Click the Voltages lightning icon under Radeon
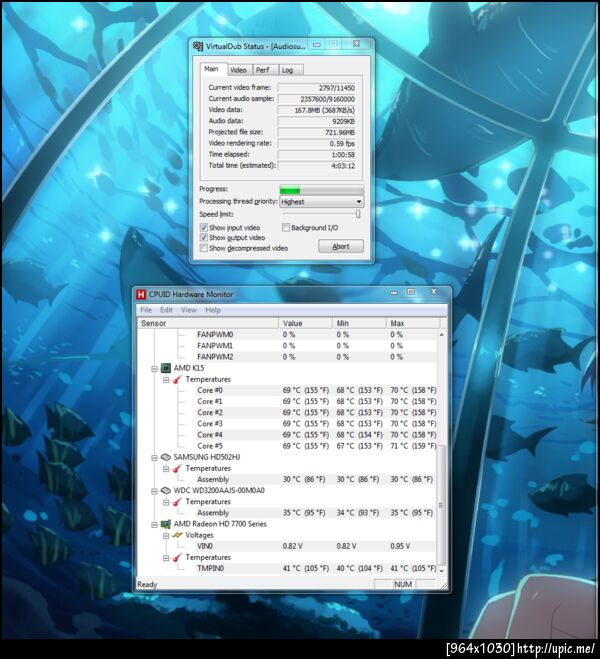This screenshot has width=600, height=659. click(x=177, y=535)
